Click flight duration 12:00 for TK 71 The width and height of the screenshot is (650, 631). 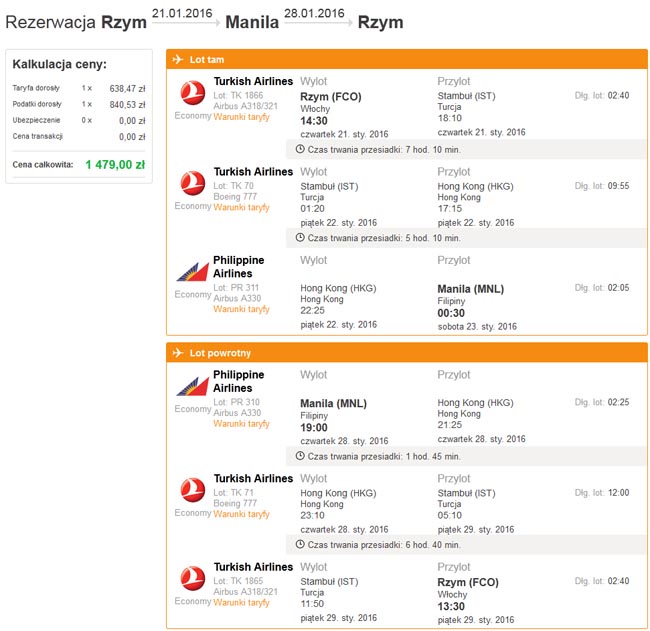pos(618,493)
